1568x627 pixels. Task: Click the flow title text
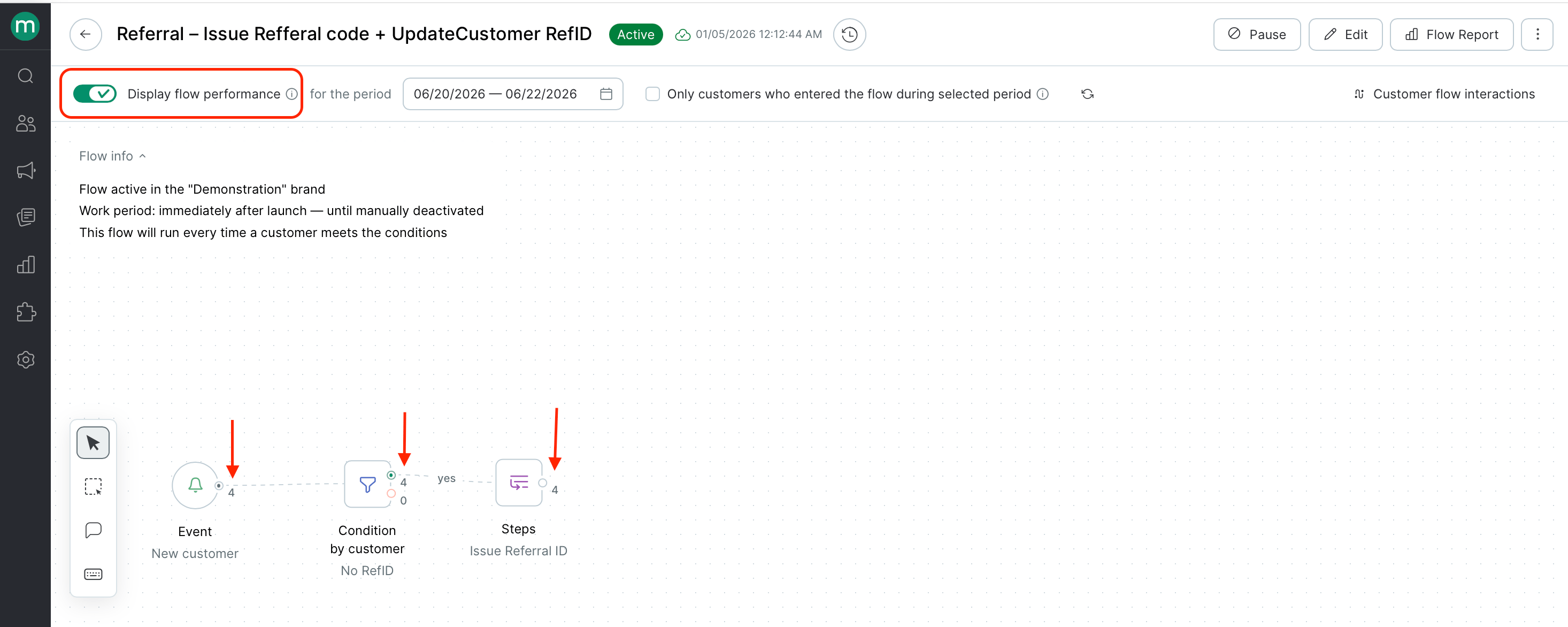pyautogui.click(x=353, y=34)
